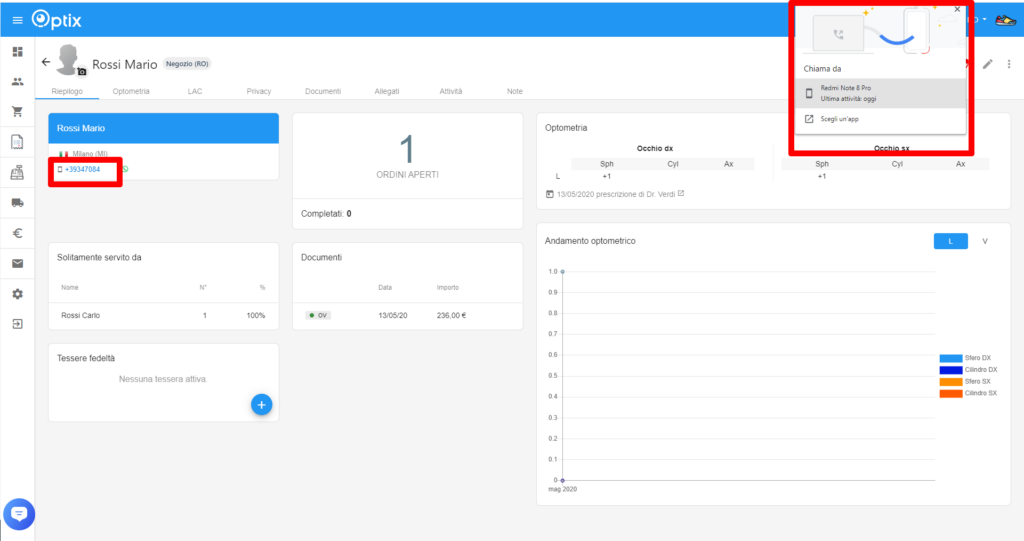Open the hamburger menu beside Optix logo
This screenshot has height=541, width=1024.
[17, 20]
